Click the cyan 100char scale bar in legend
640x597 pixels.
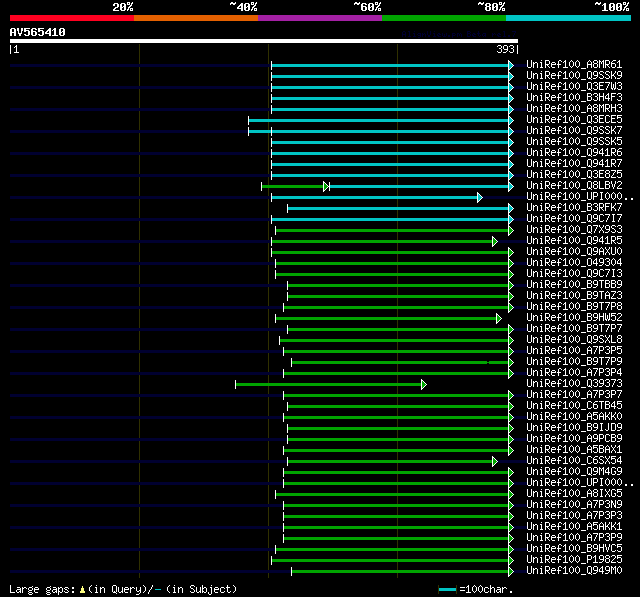(447, 589)
